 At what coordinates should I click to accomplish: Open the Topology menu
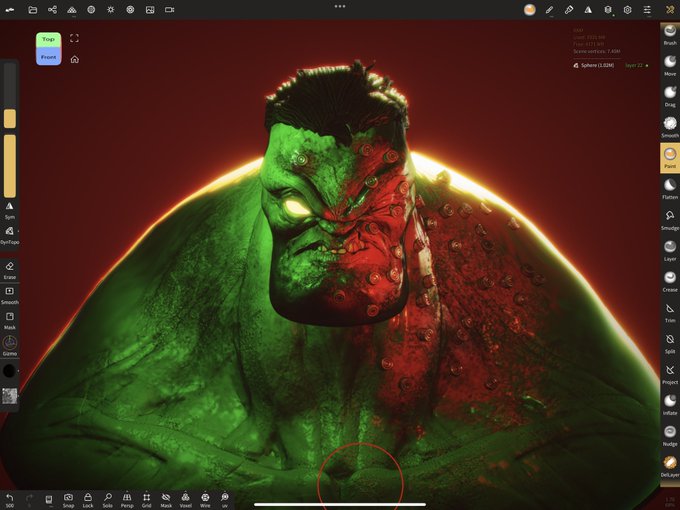72,10
